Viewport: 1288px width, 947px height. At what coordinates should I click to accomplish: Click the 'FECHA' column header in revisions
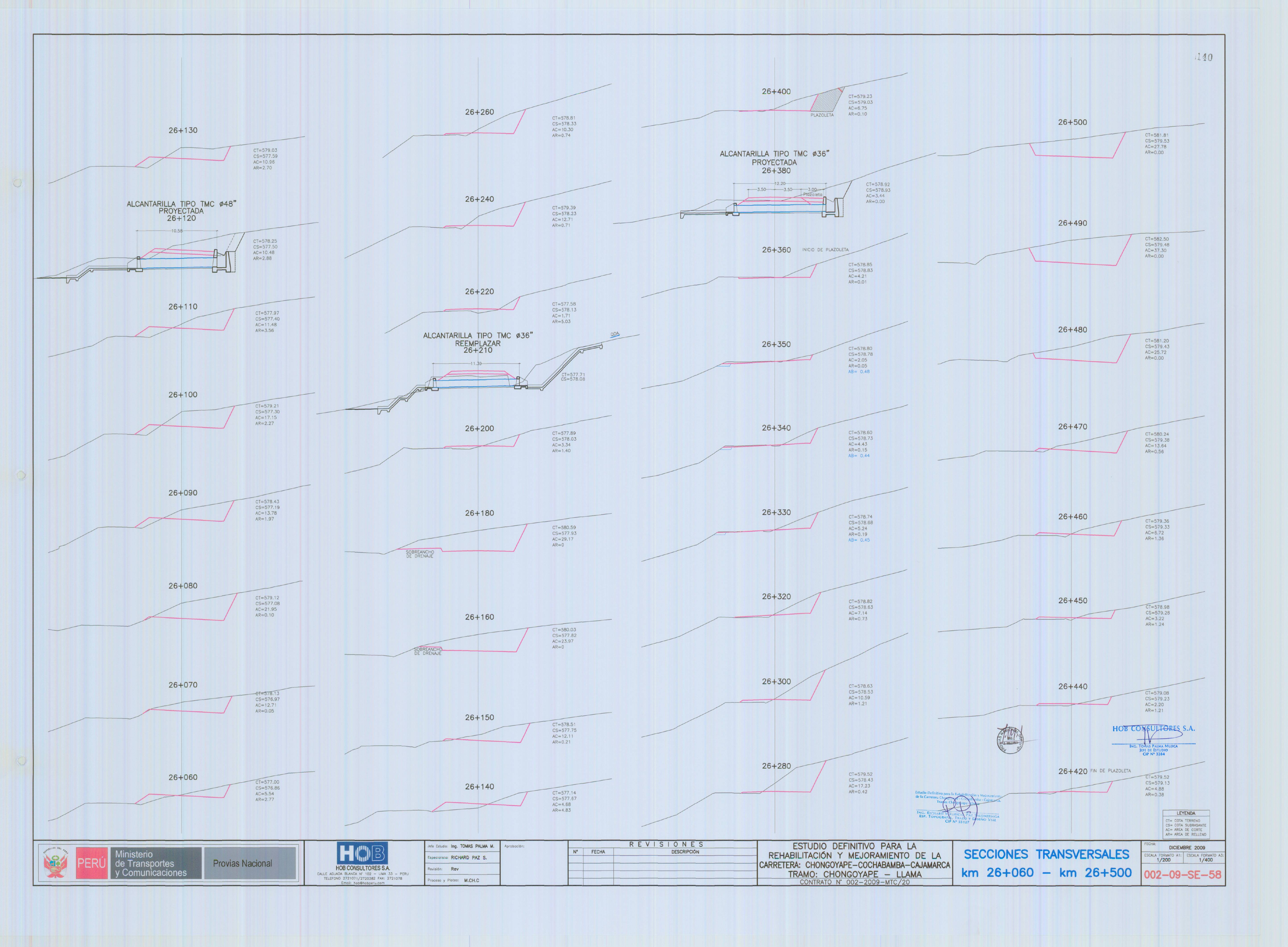[598, 852]
